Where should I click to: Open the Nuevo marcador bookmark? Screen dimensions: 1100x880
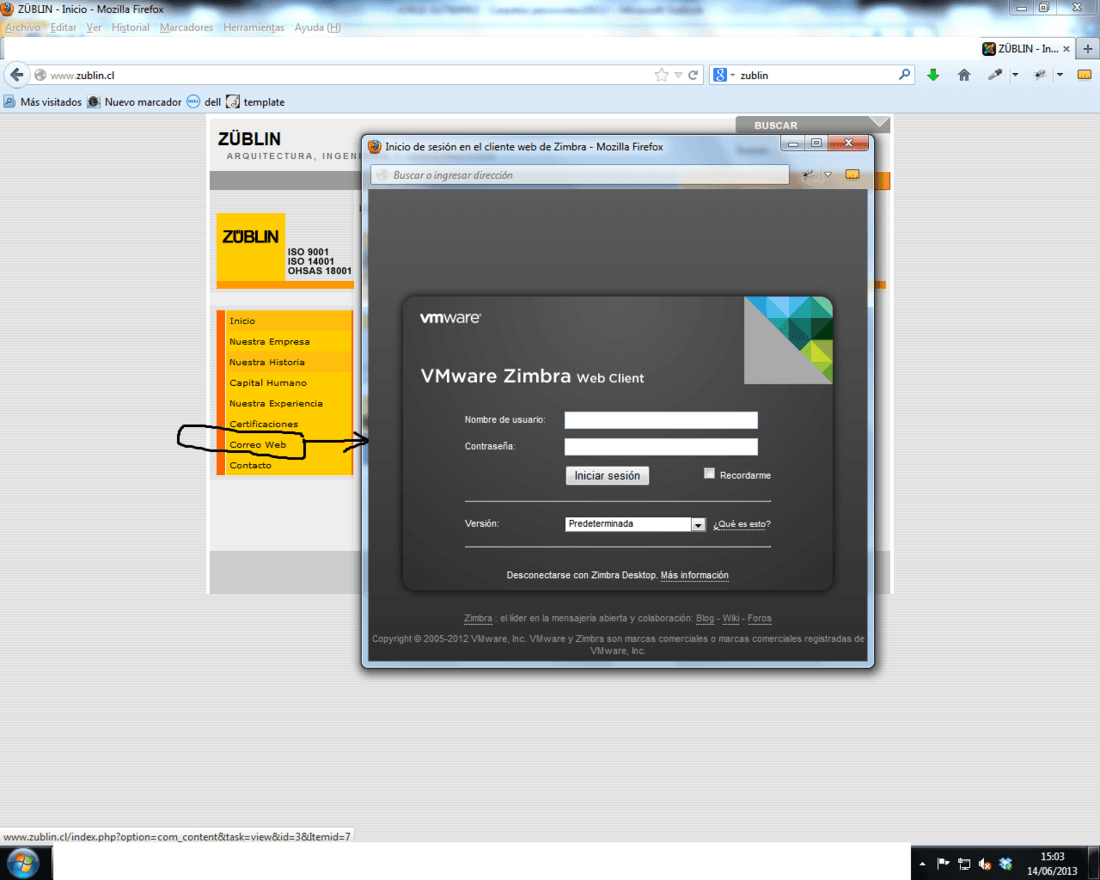point(135,102)
